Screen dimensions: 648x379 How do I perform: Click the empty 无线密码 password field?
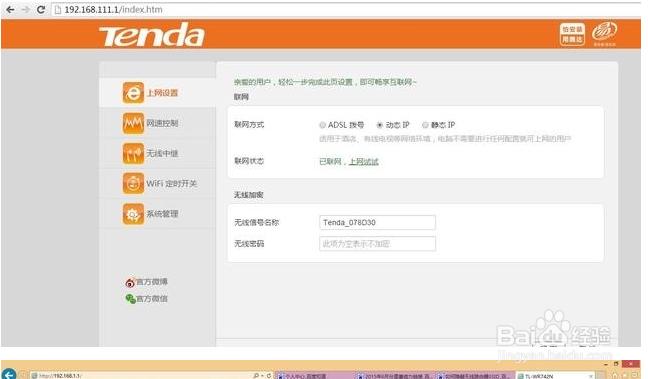coord(377,244)
